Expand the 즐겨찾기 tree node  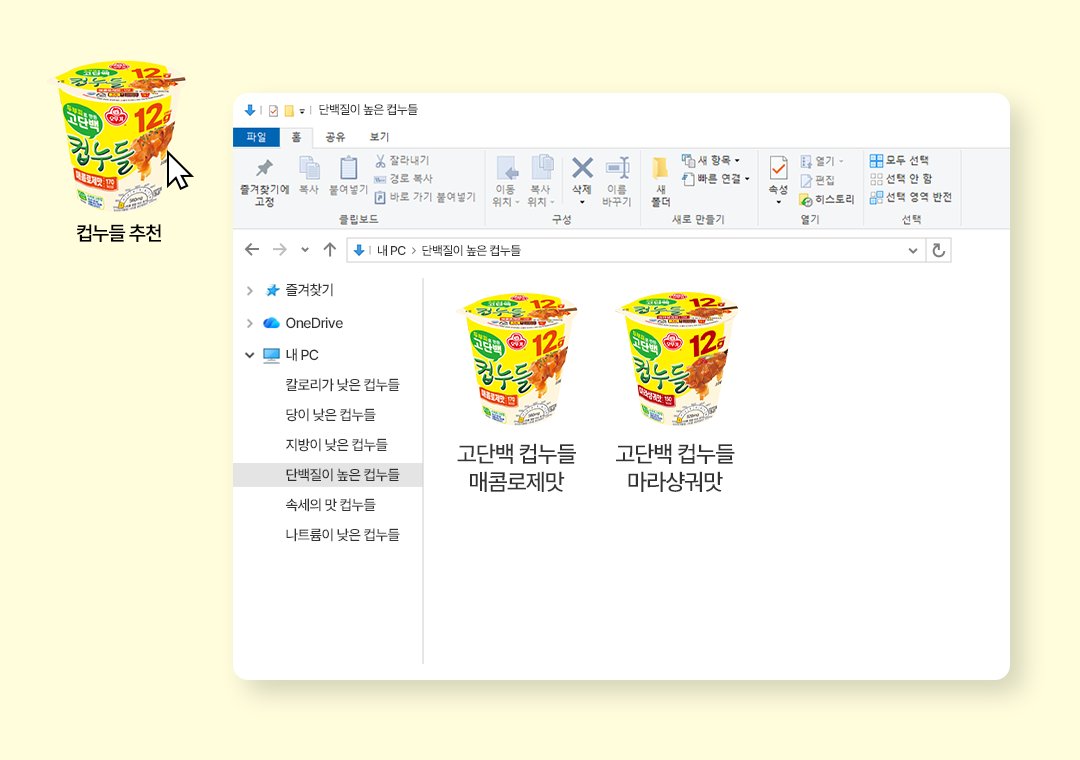click(250, 291)
